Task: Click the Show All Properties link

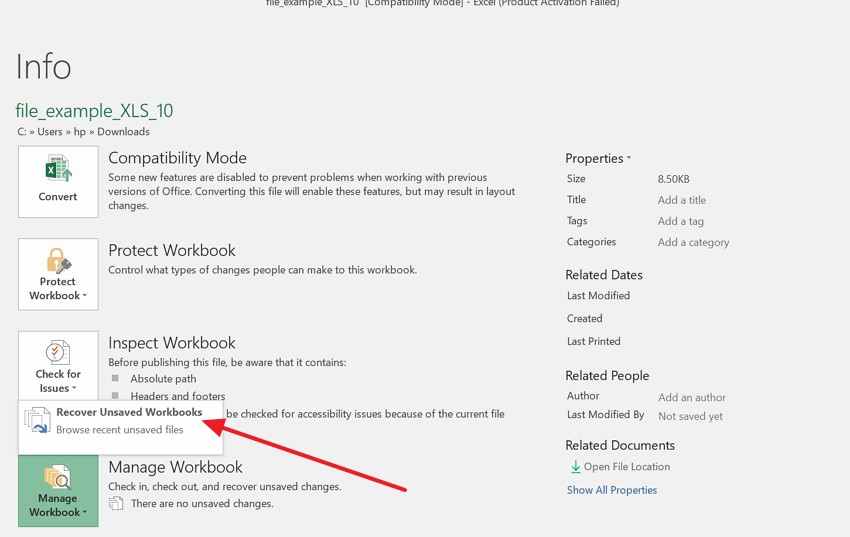Action: click(611, 490)
